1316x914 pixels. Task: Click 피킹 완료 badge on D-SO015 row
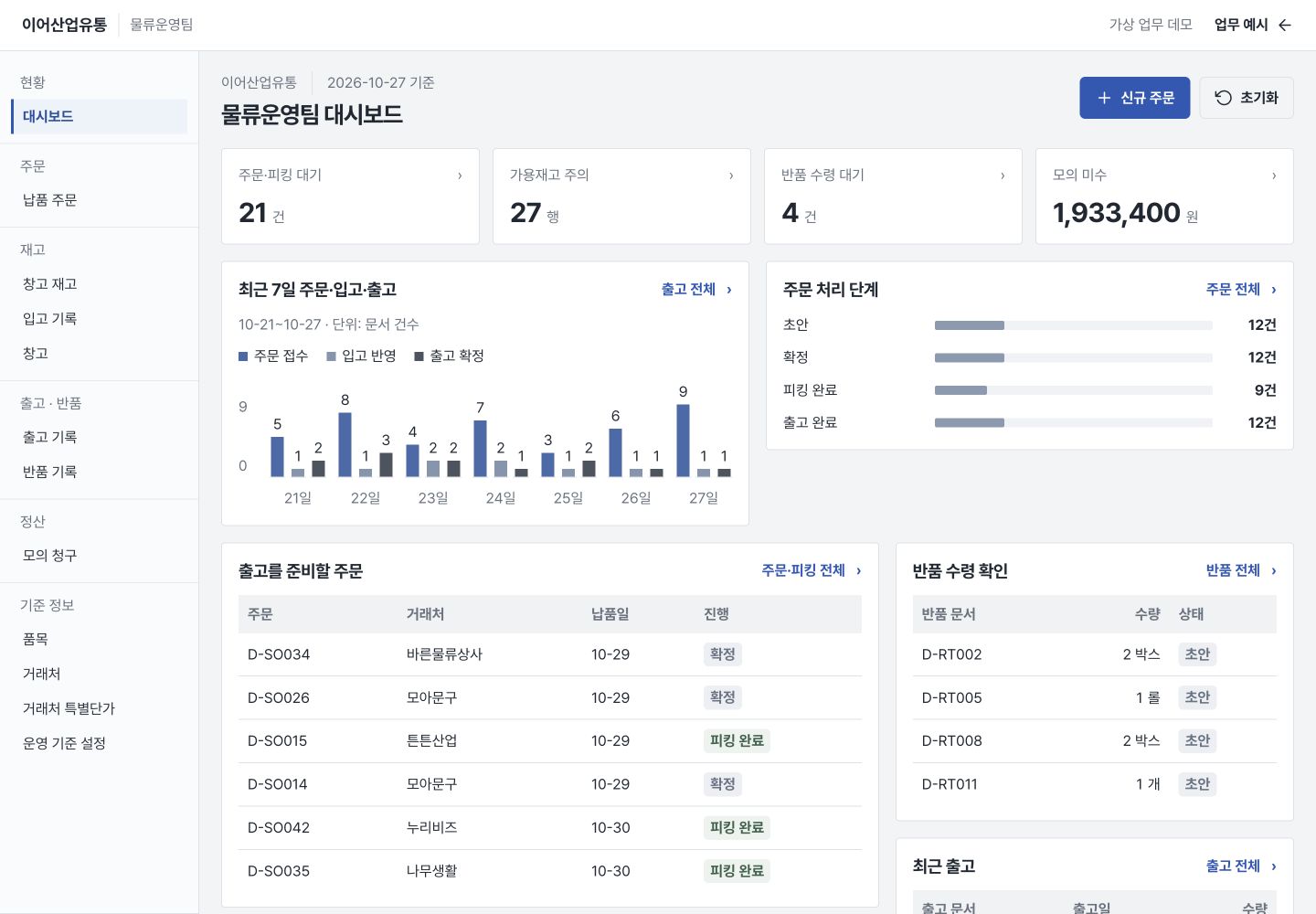(x=737, y=741)
